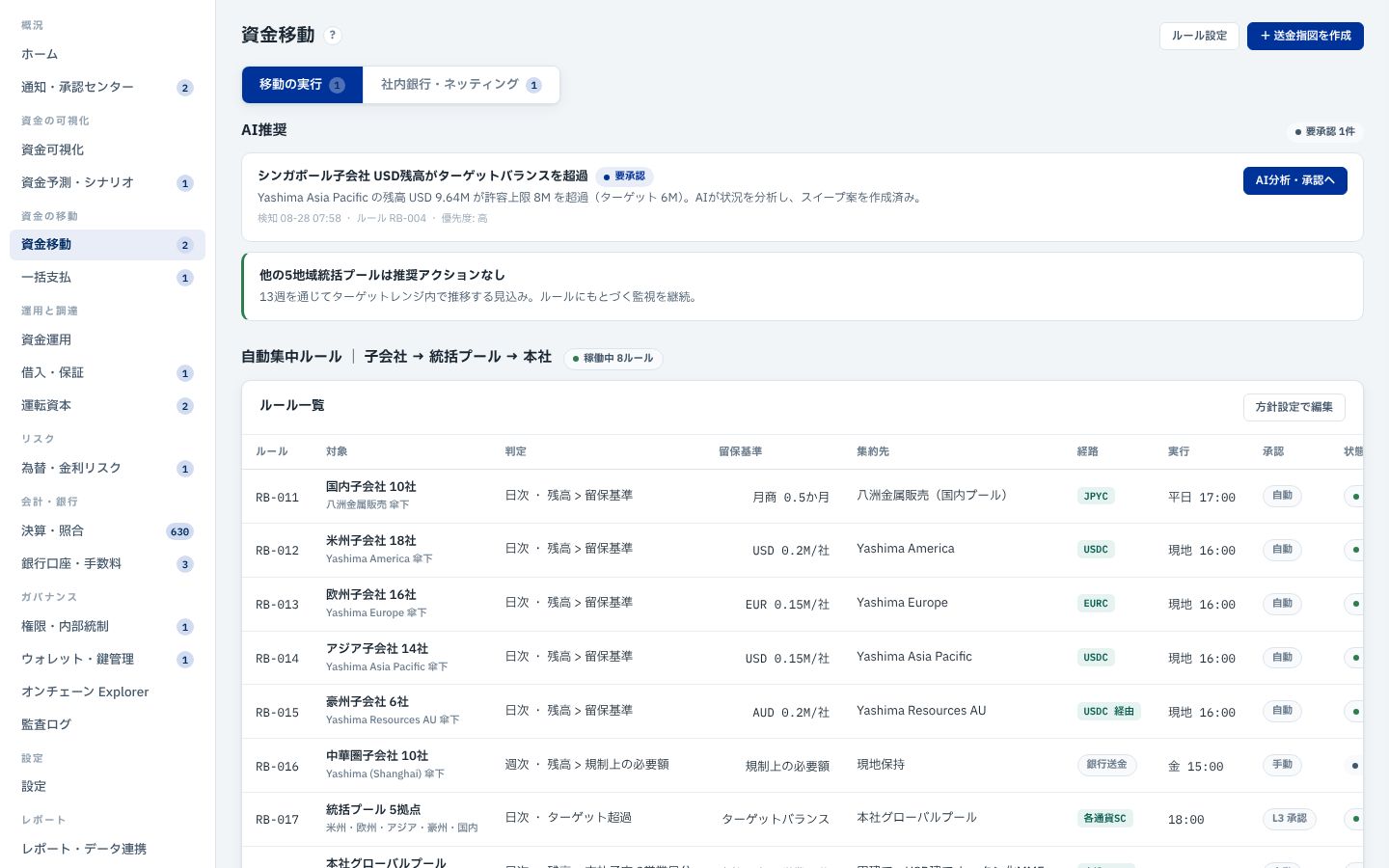Open 為替・金利リスク in the sidebar
Viewport: 1389px width, 868px height.
click(x=107, y=468)
